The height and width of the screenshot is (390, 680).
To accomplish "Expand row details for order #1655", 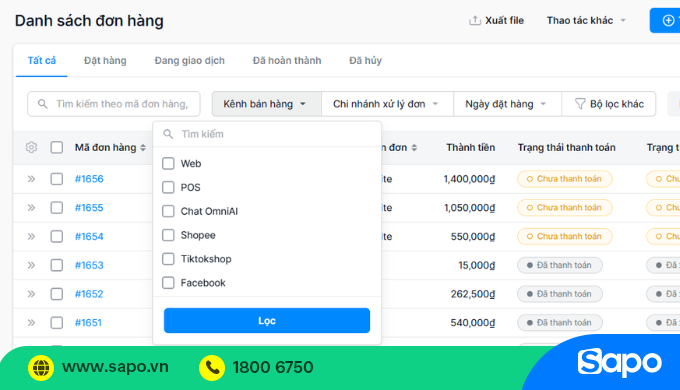I will click(x=31, y=207).
